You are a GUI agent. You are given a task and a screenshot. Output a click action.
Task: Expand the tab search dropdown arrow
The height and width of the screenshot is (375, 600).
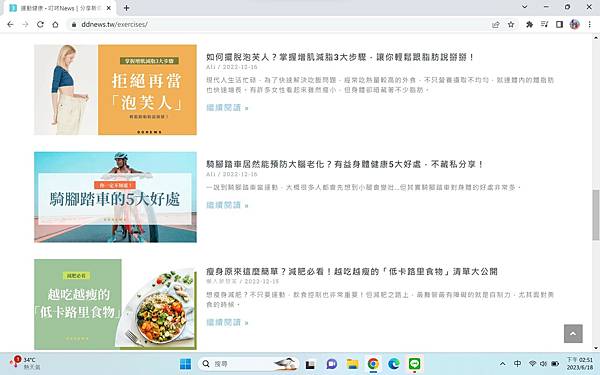tap(525, 7)
